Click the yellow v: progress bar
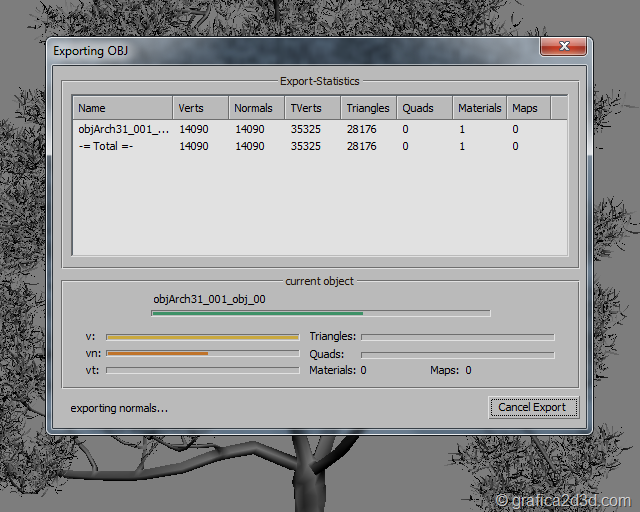Image resolution: width=640 pixels, height=512 pixels. click(x=203, y=337)
